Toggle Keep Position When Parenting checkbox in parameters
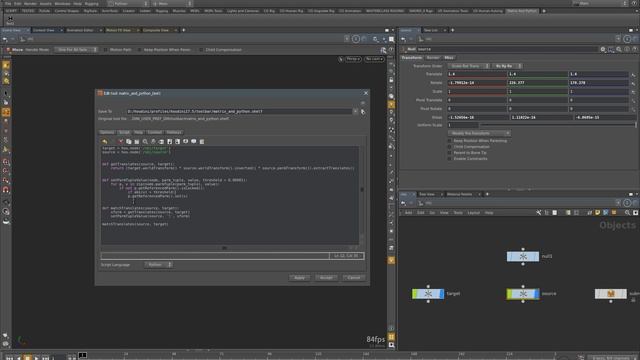Screen dimensions: 640x360 click(450, 141)
